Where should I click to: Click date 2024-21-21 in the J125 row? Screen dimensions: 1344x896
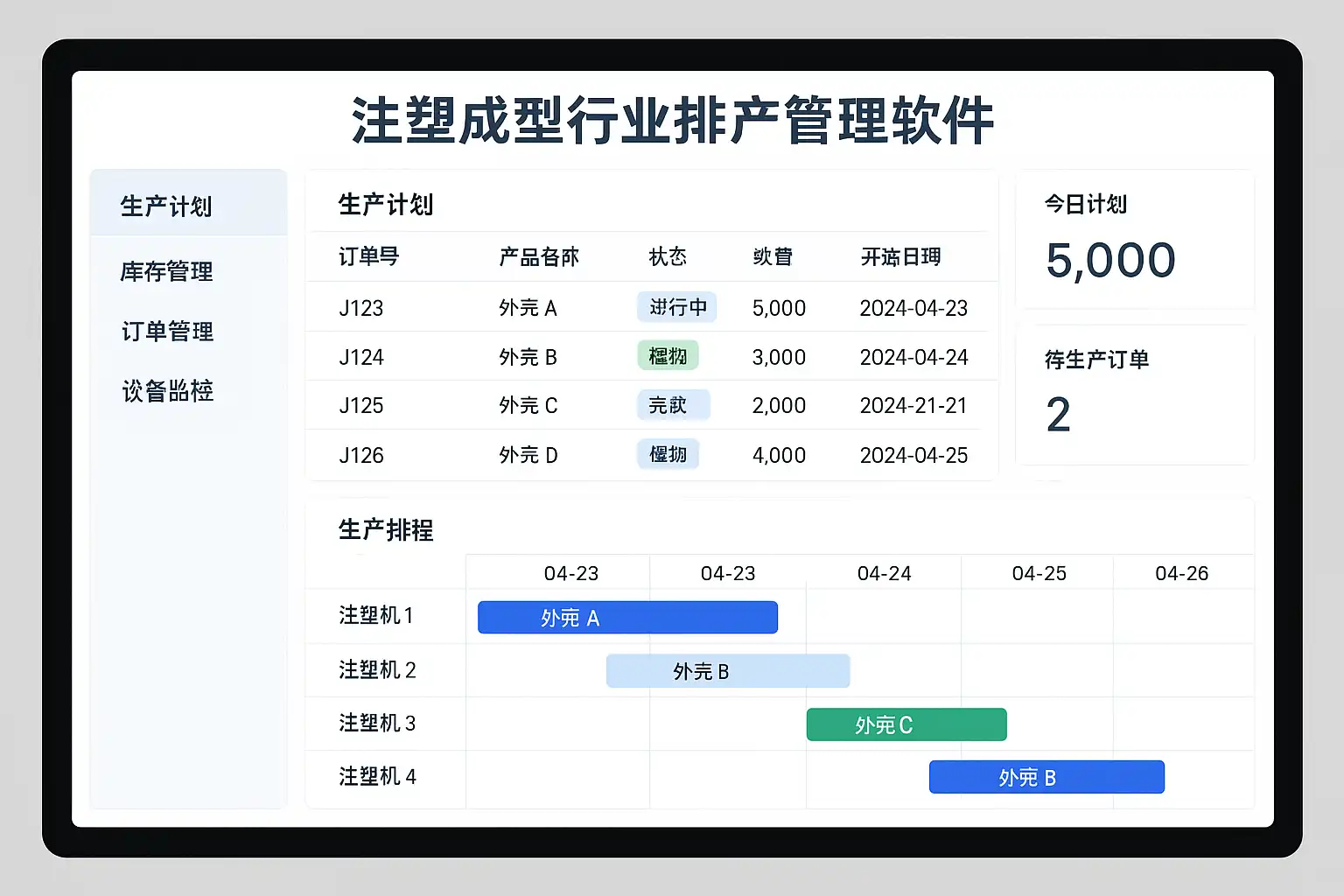913,405
